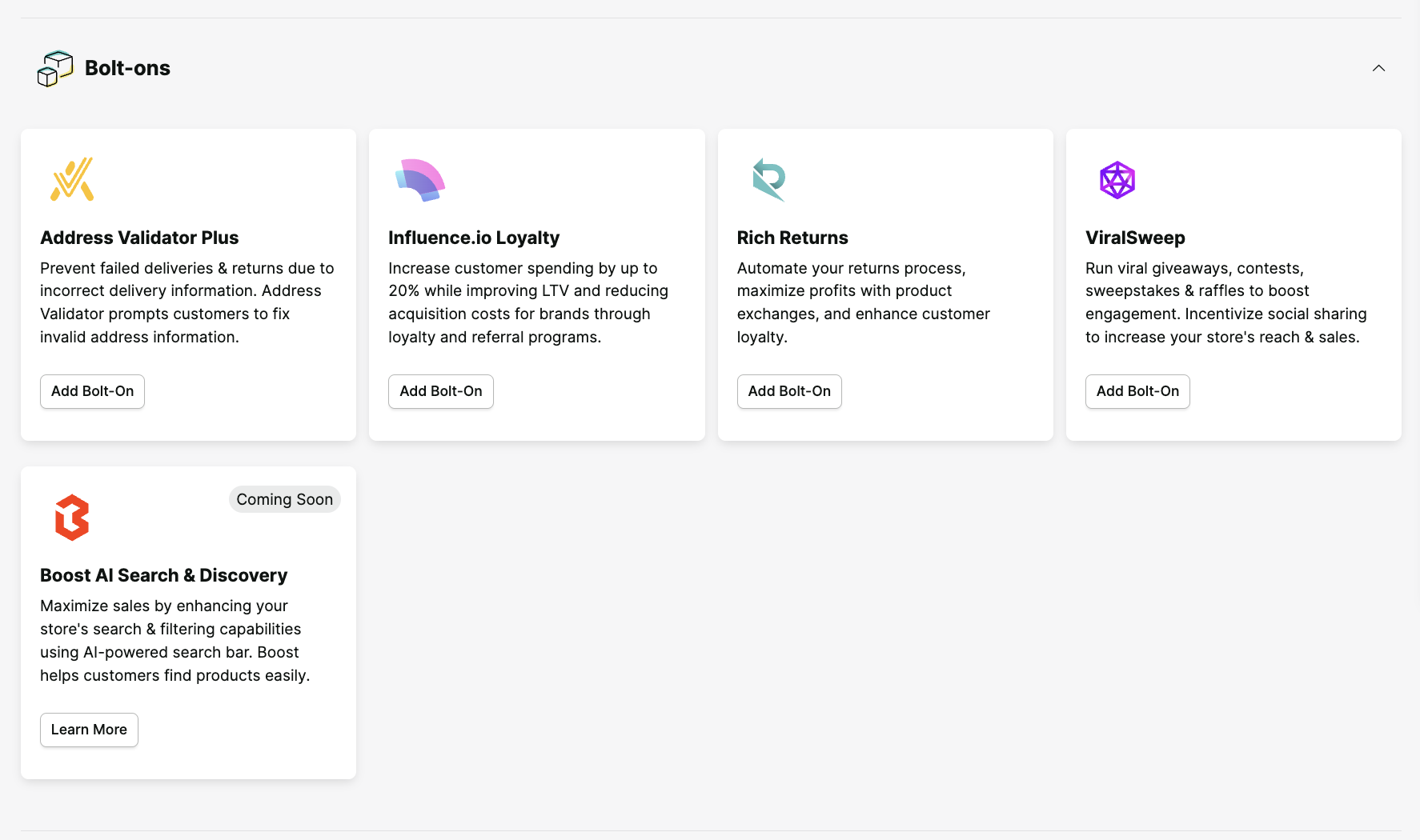Add the Rich Returns bolt-on

(x=789, y=391)
